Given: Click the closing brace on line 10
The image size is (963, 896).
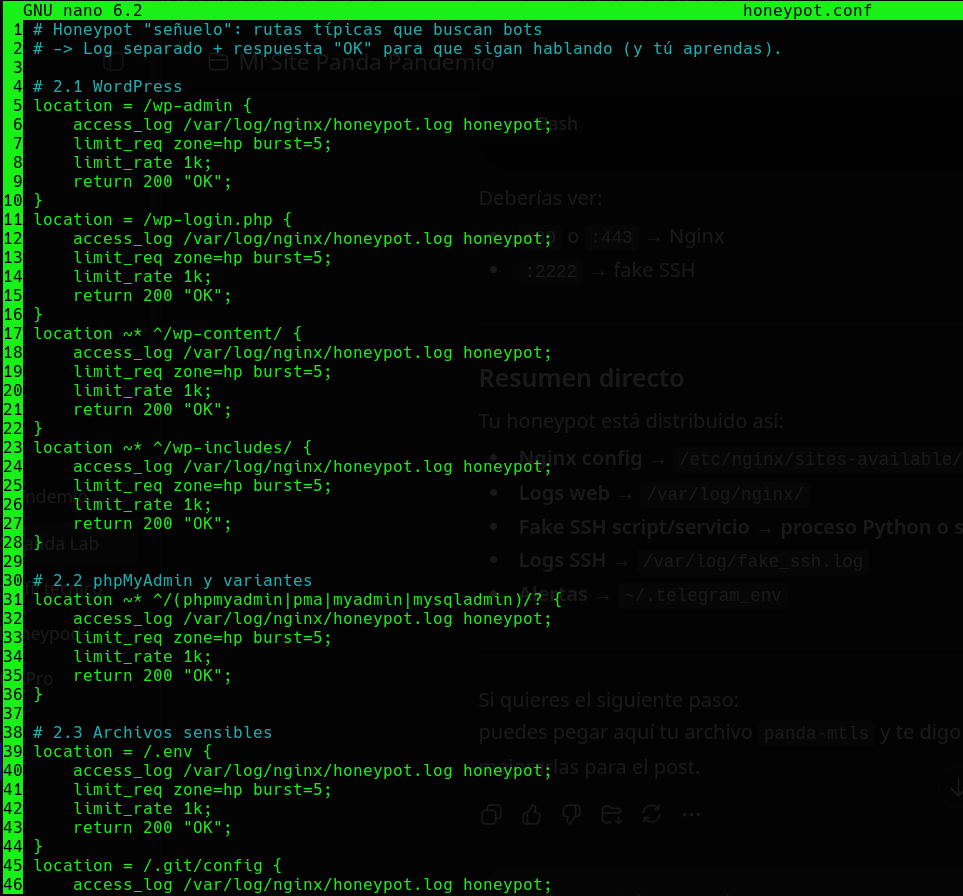Looking at the screenshot, I should click(38, 201).
